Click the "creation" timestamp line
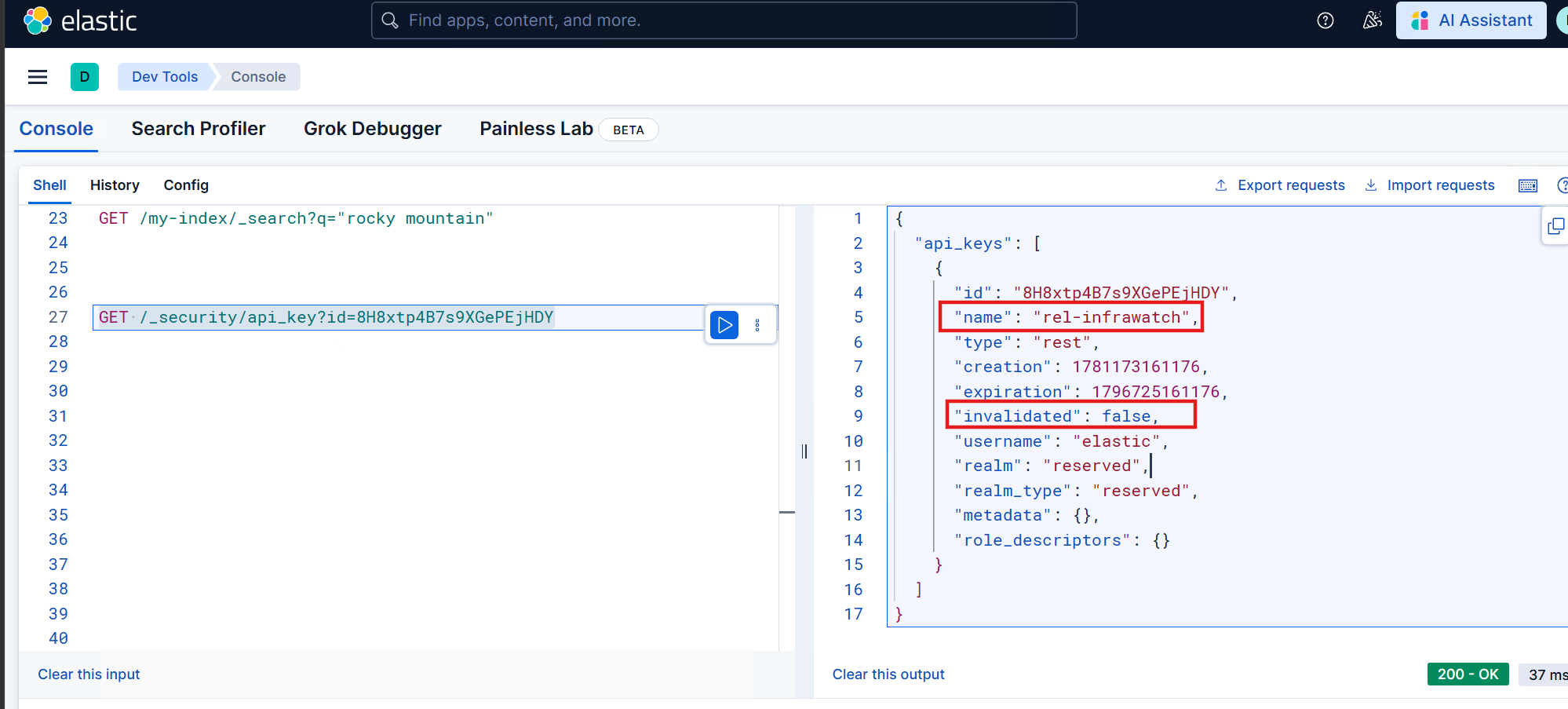 click(1081, 367)
